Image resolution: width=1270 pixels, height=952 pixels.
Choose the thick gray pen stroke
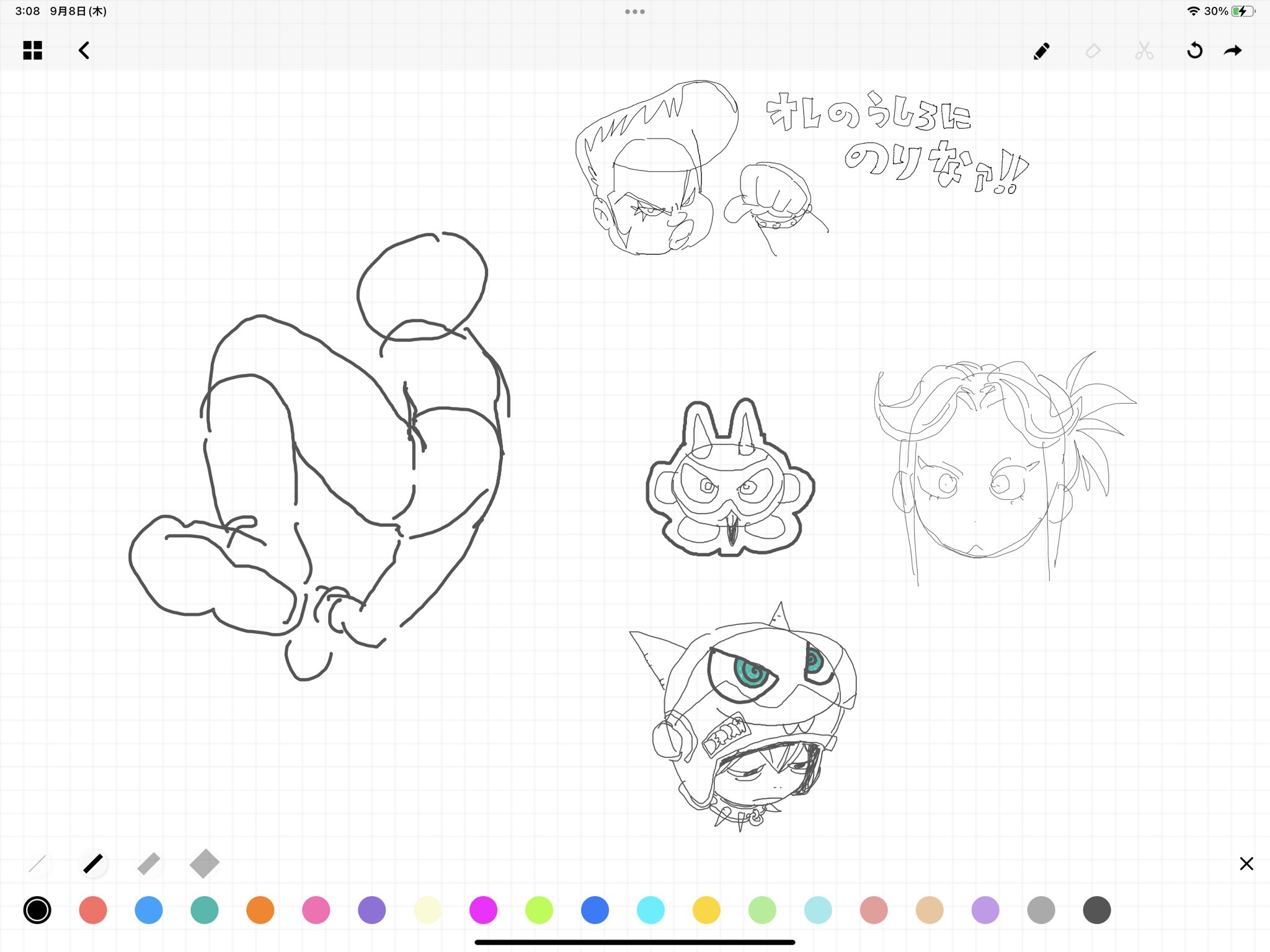(x=149, y=863)
